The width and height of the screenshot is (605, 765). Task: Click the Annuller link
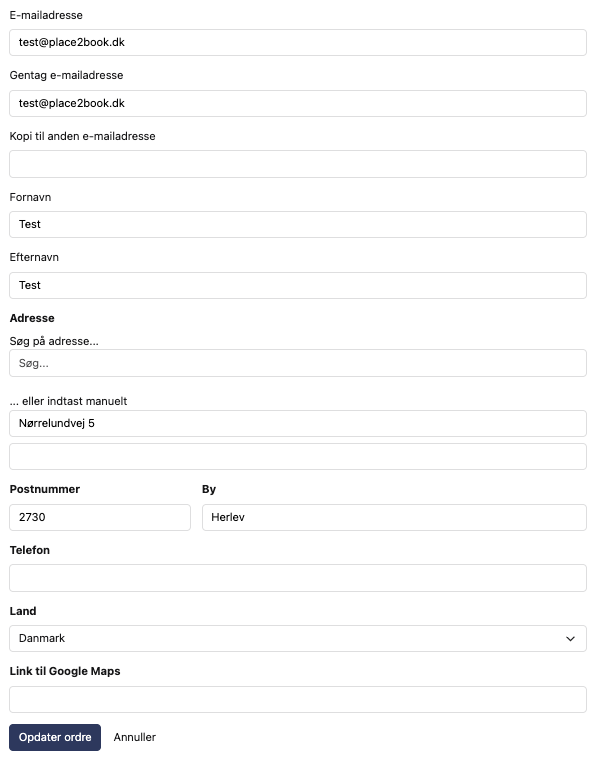pos(135,737)
